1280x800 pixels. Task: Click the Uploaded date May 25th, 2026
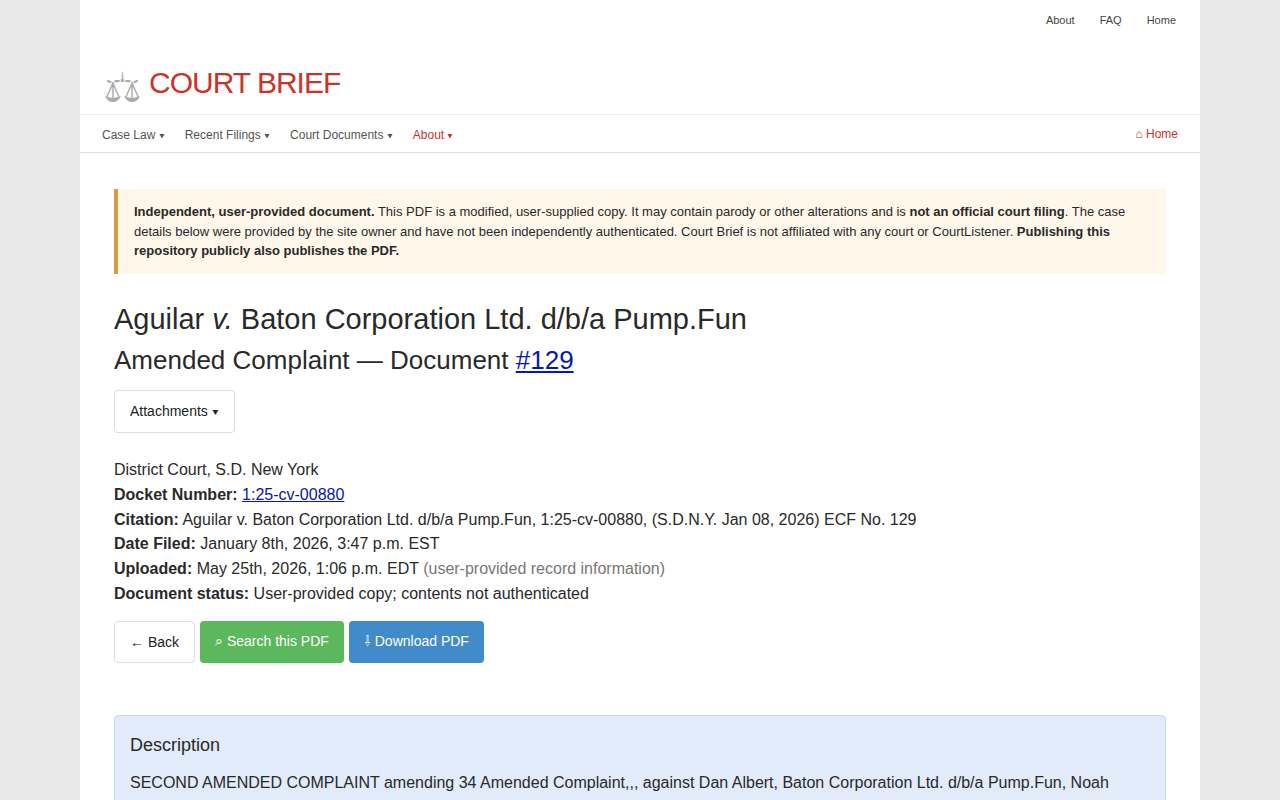tap(308, 569)
